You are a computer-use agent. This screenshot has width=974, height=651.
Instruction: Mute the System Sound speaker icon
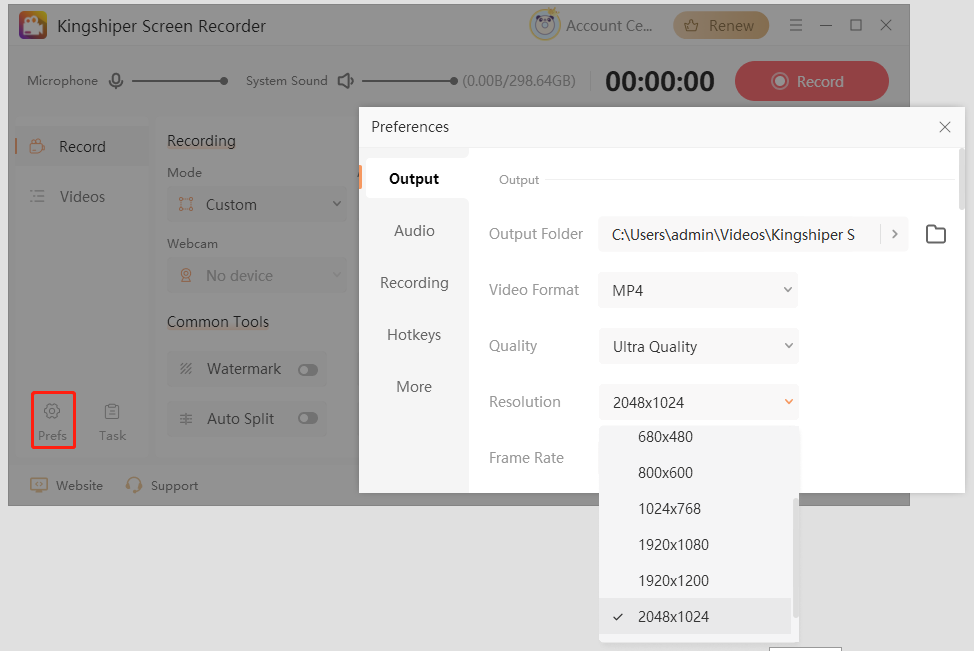tap(345, 81)
